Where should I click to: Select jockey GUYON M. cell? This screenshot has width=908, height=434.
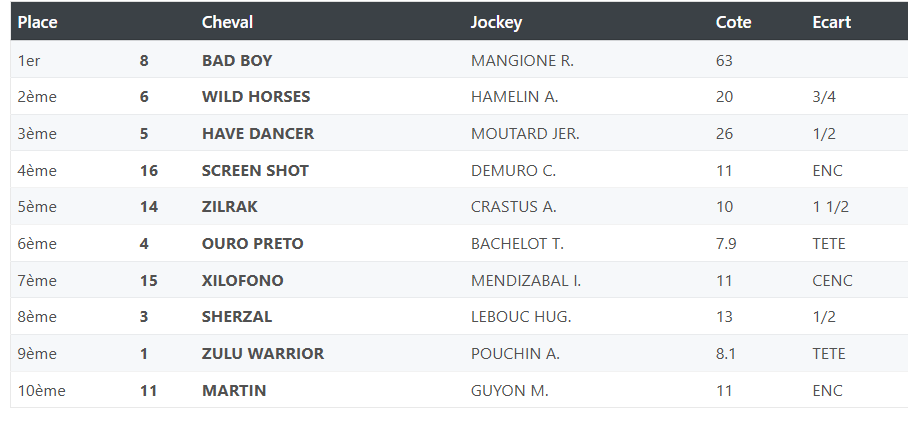click(x=510, y=391)
